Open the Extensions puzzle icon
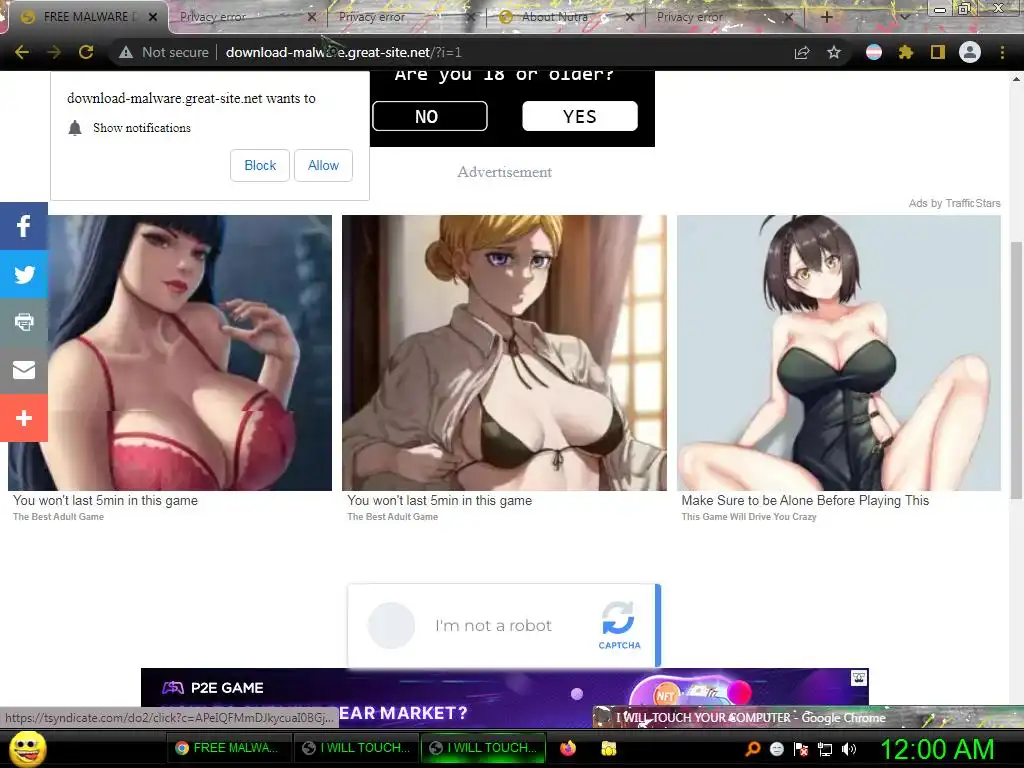1024x768 pixels. pyautogui.click(x=906, y=52)
